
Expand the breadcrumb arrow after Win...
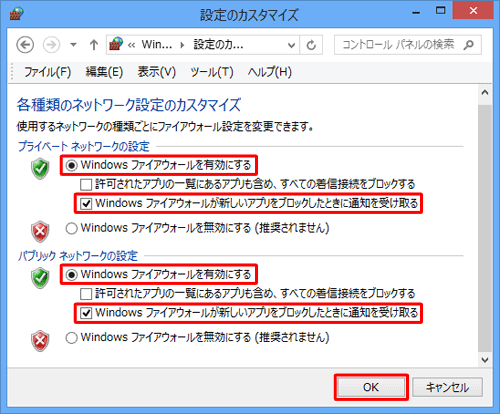(x=182, y=45)
